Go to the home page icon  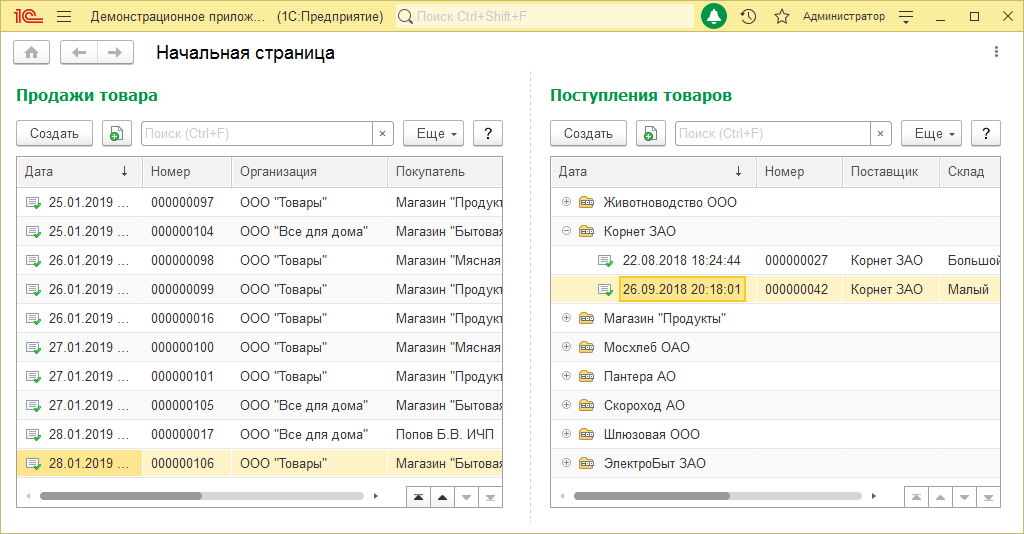pos(31,53)
